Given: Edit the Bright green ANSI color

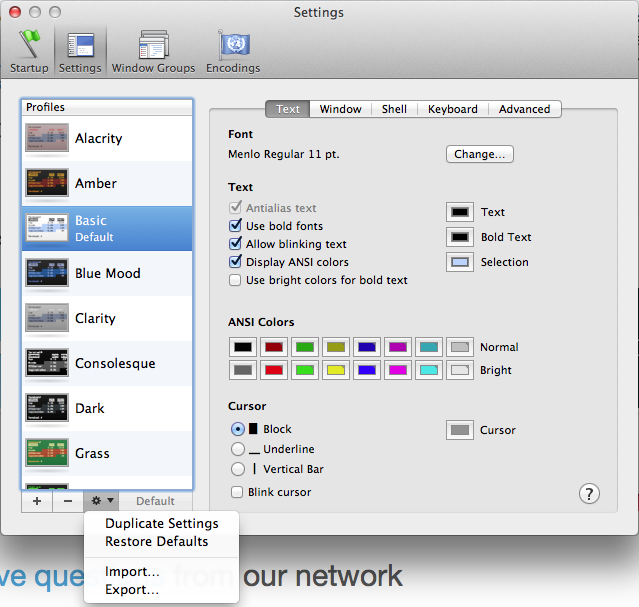Looking at the screenshot, I should click(x=305, y=370).
